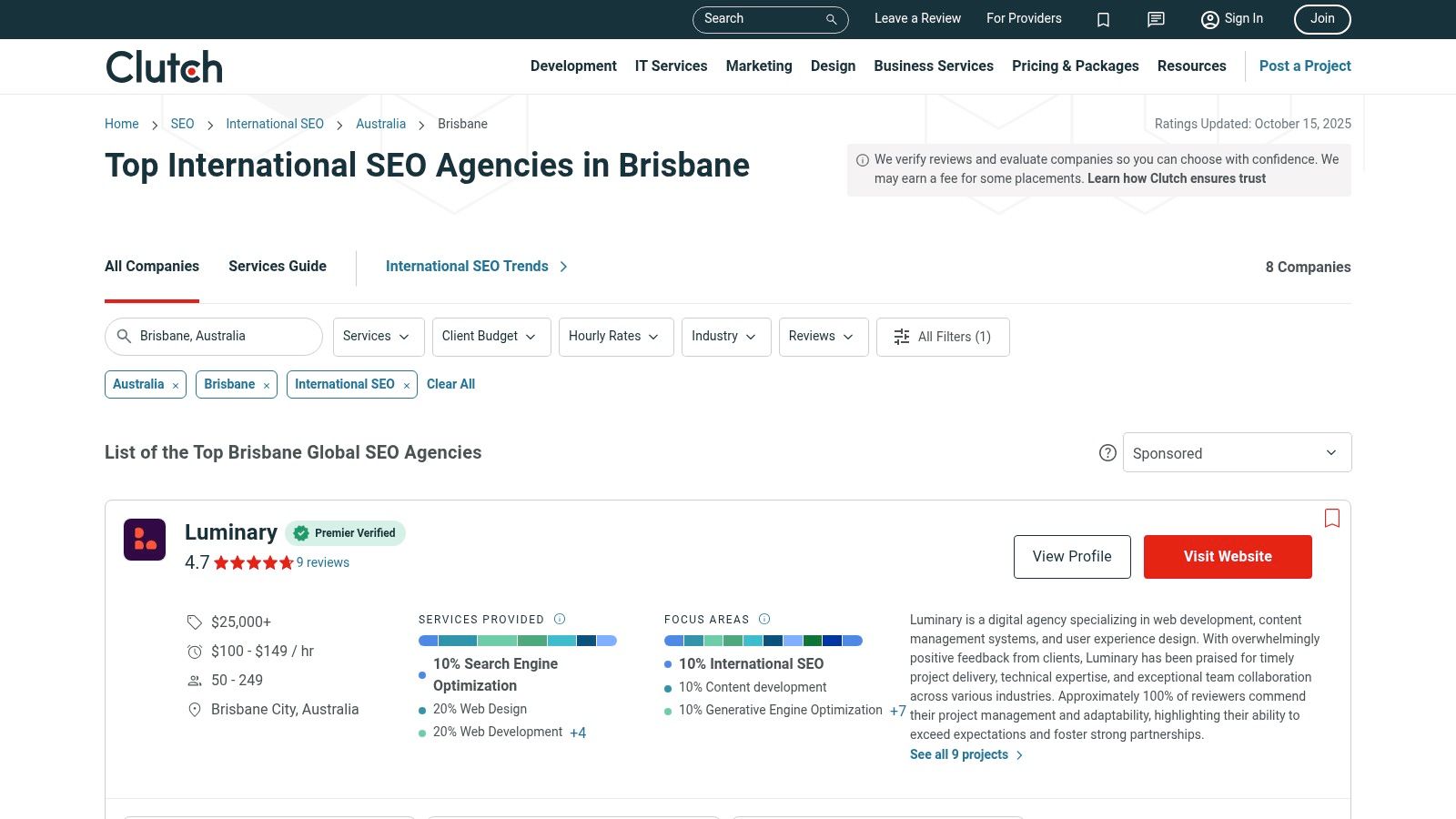Remove the Brisbane filter tag
1456x819 pixels.
point(267,386)
